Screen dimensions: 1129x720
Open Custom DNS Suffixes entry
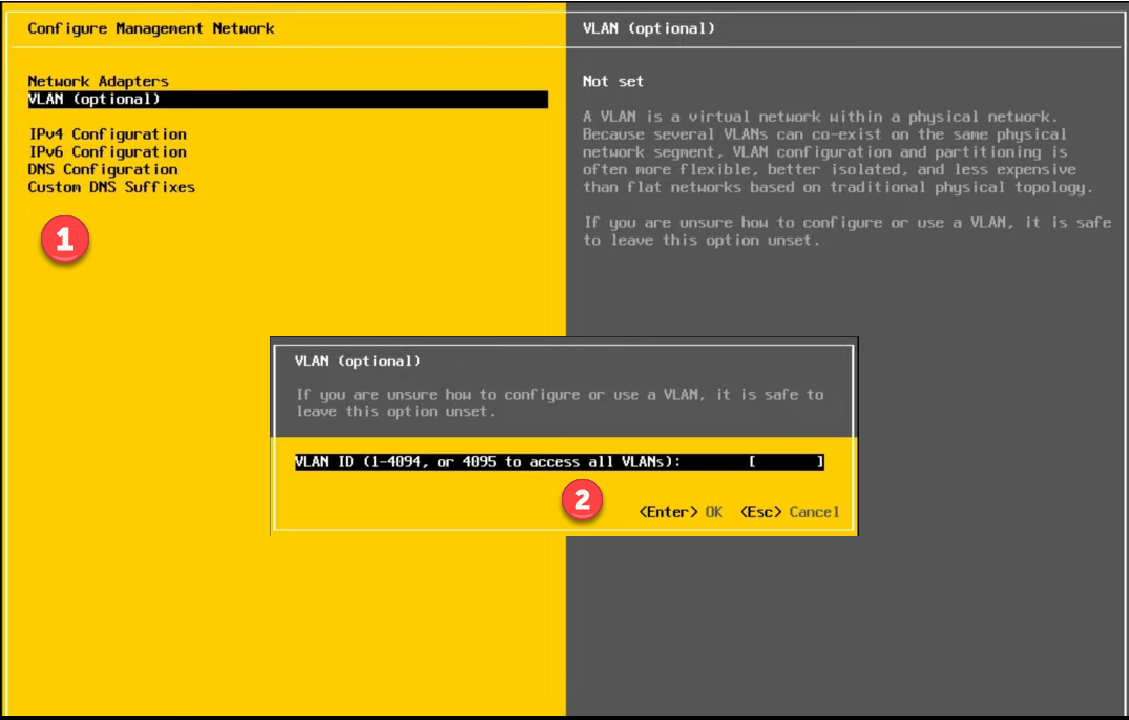click(x=111, y=187)
